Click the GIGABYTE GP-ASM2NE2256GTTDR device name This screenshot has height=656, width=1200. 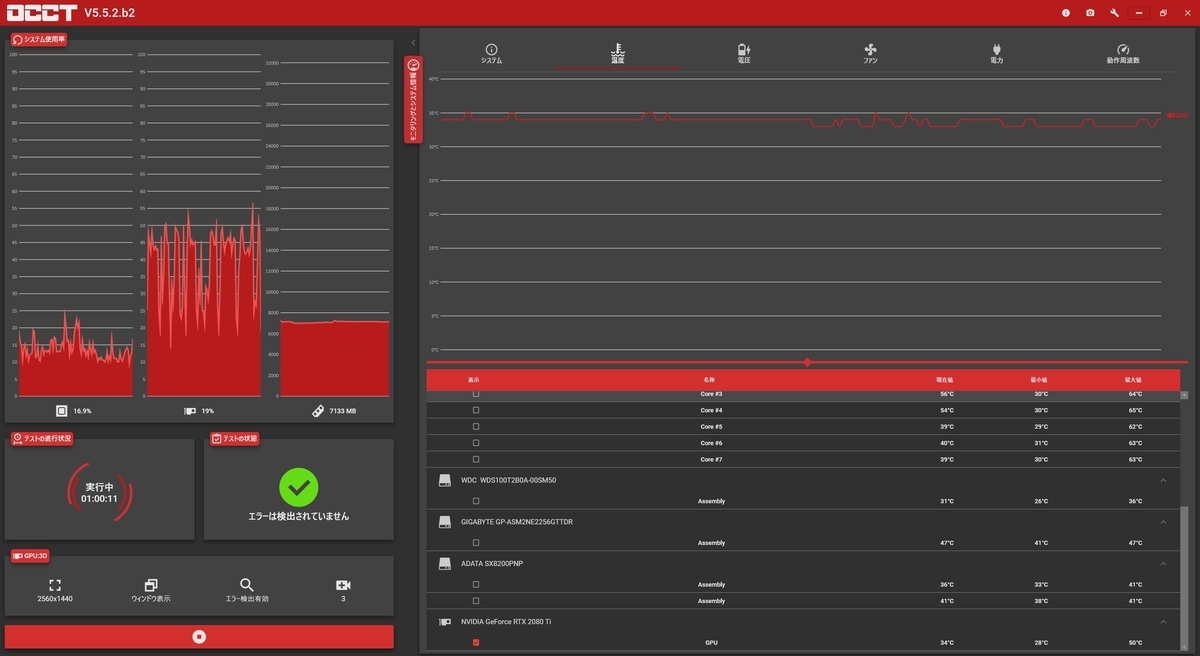[517, 522]
